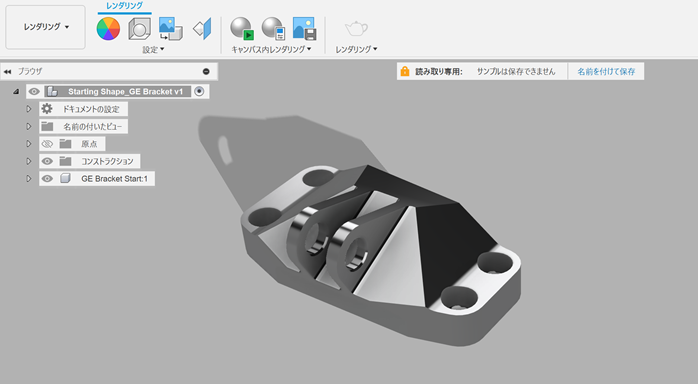Click the component cube icon of GE Bracket Start:1
This screenshot has height=384, width=698.
[65, 178]
